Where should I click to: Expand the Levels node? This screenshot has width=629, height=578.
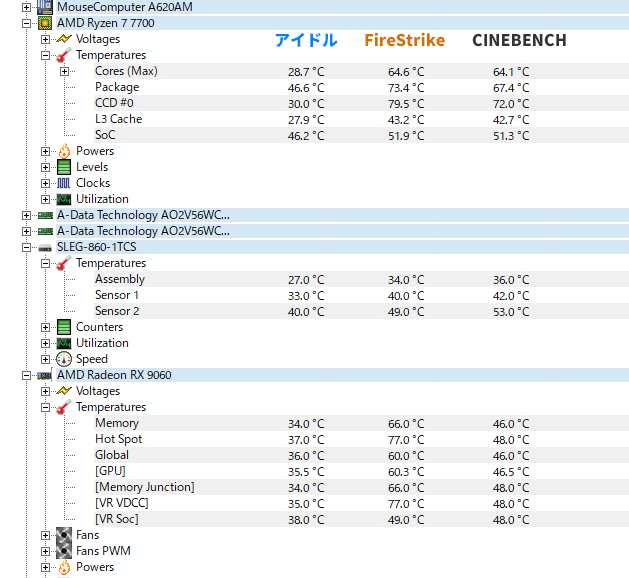[46, 167]
